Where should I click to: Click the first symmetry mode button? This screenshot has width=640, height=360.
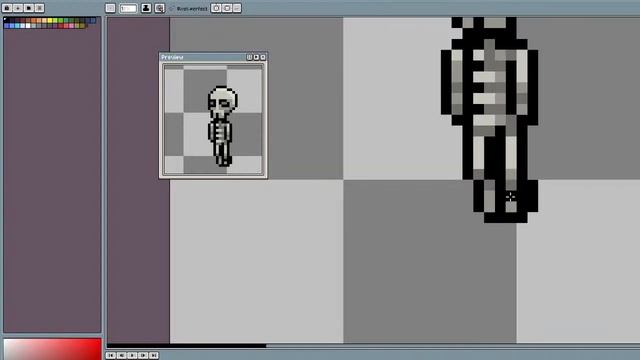pyautogui.click(x=216, y=8)
